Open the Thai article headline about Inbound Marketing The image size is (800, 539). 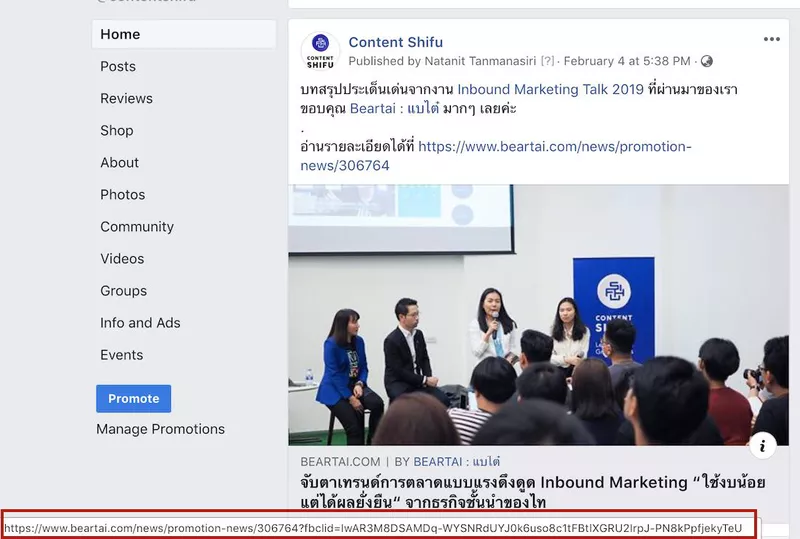tap(533, 492)
